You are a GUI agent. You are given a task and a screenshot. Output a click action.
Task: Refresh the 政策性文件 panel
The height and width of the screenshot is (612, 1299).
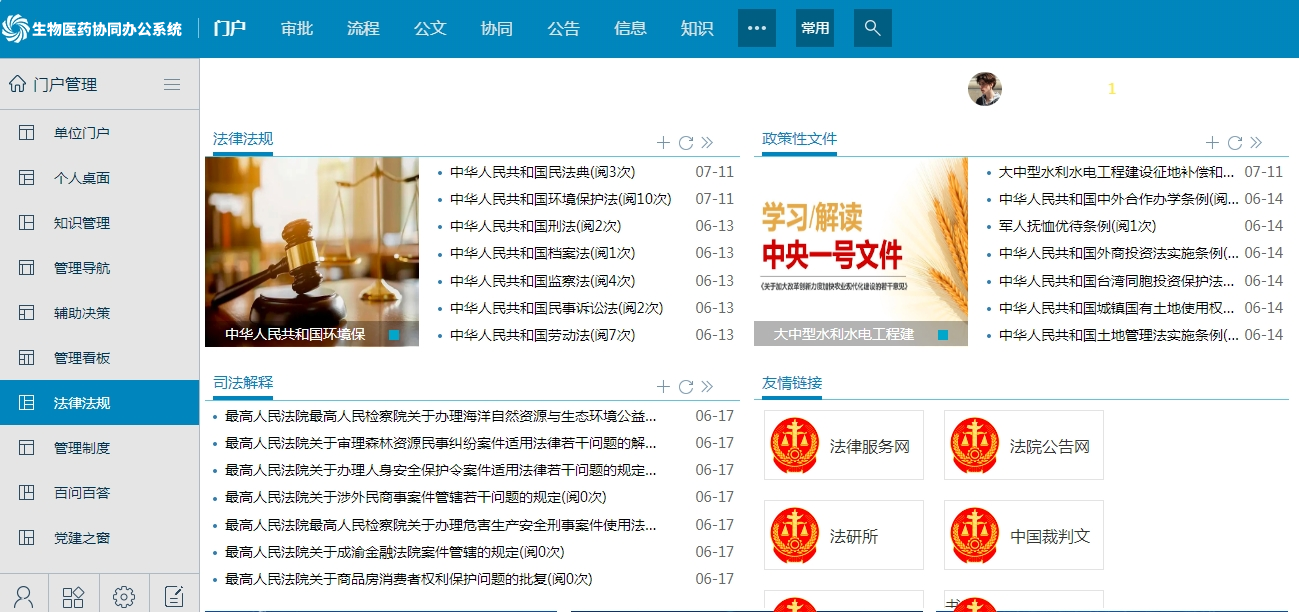(x=1235, y=143)
